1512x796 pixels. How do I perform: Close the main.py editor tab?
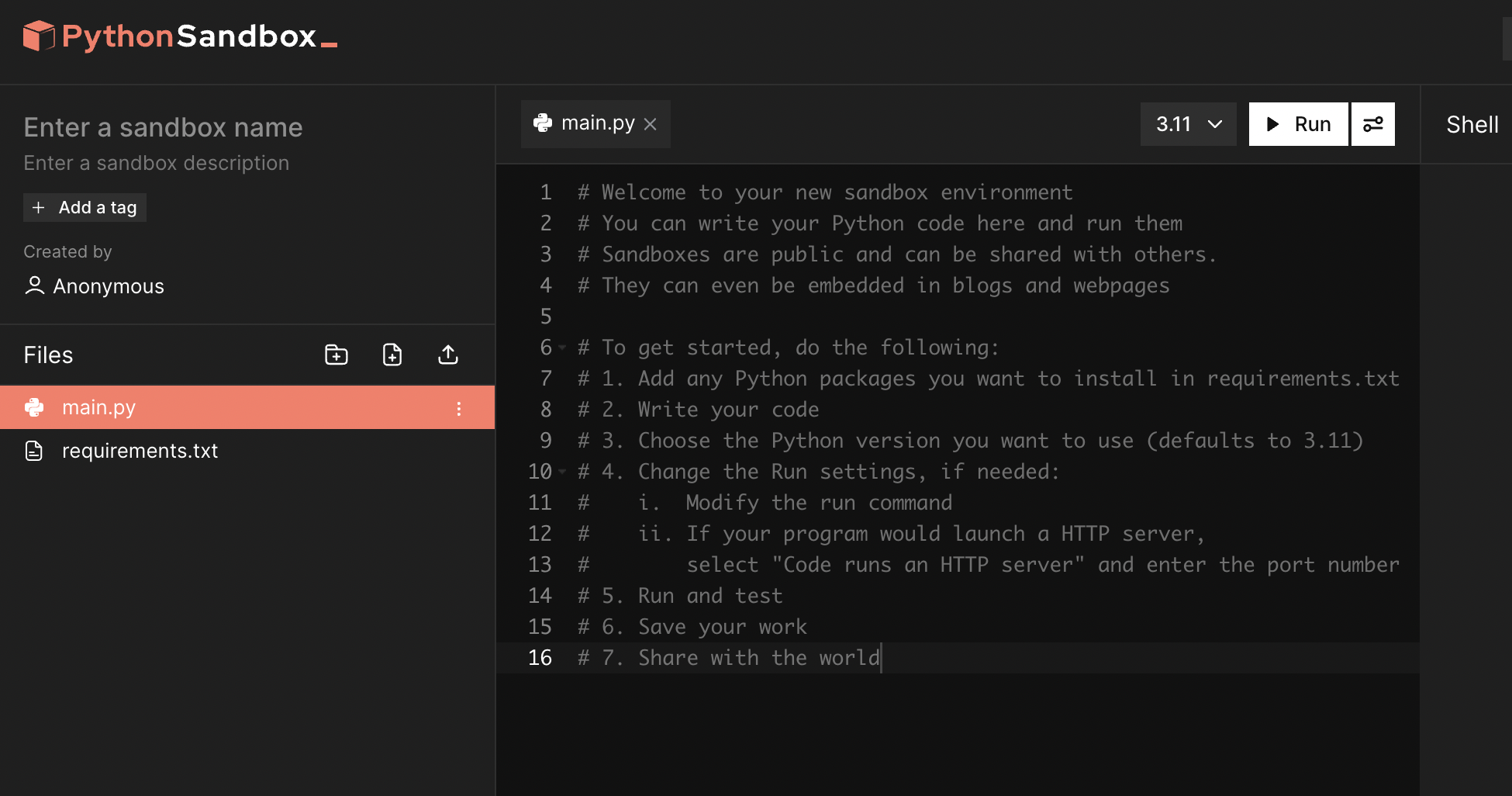pos(651,124)
